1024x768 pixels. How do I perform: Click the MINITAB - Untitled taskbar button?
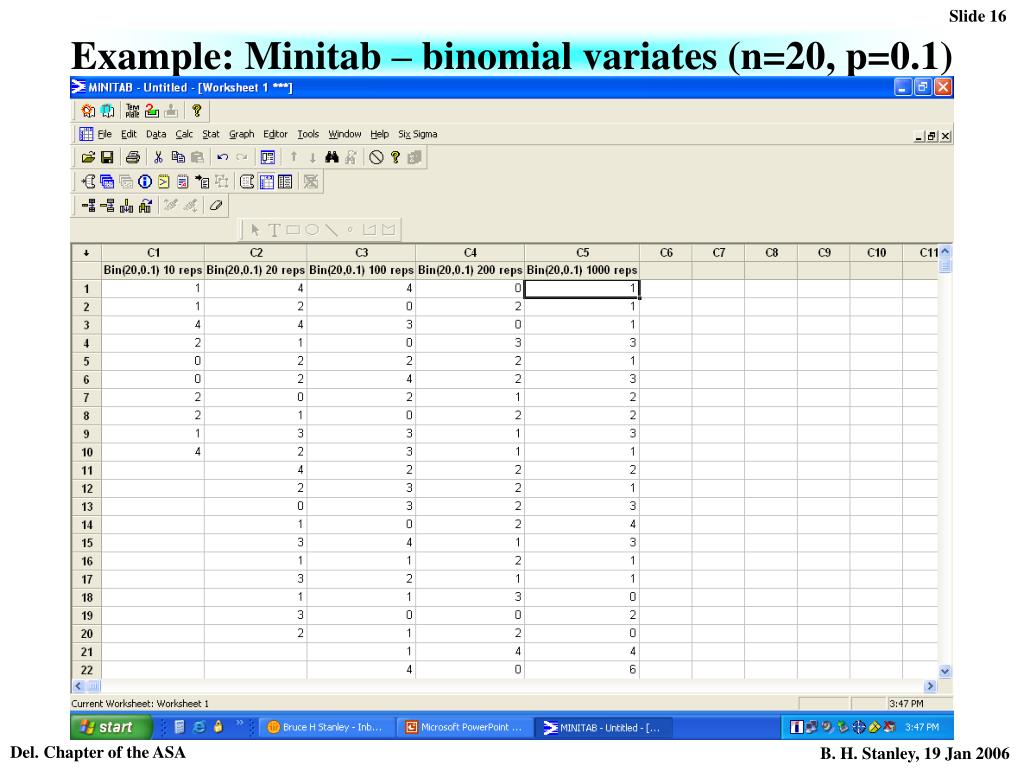[x=602, y=727]
